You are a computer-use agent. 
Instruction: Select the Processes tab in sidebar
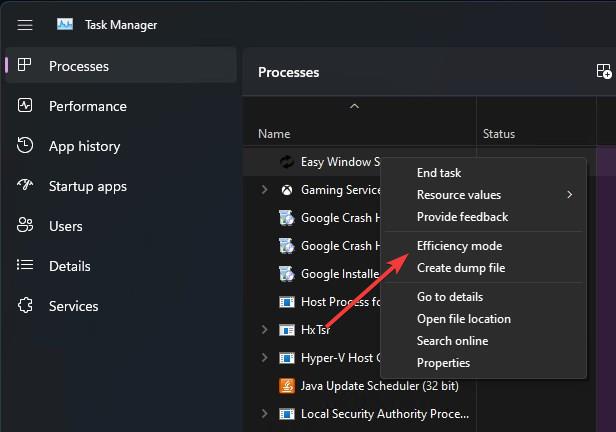[79, 66]
